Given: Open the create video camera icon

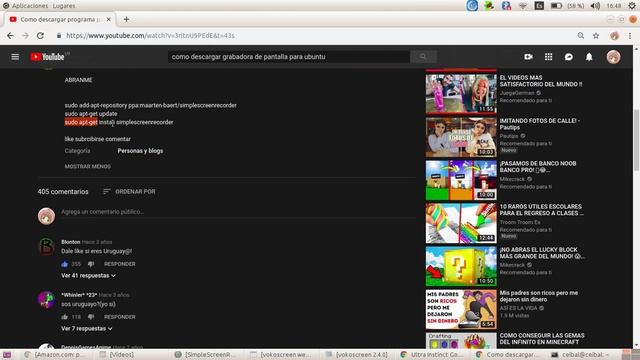Looking at the screenshot, I should 528,57.
